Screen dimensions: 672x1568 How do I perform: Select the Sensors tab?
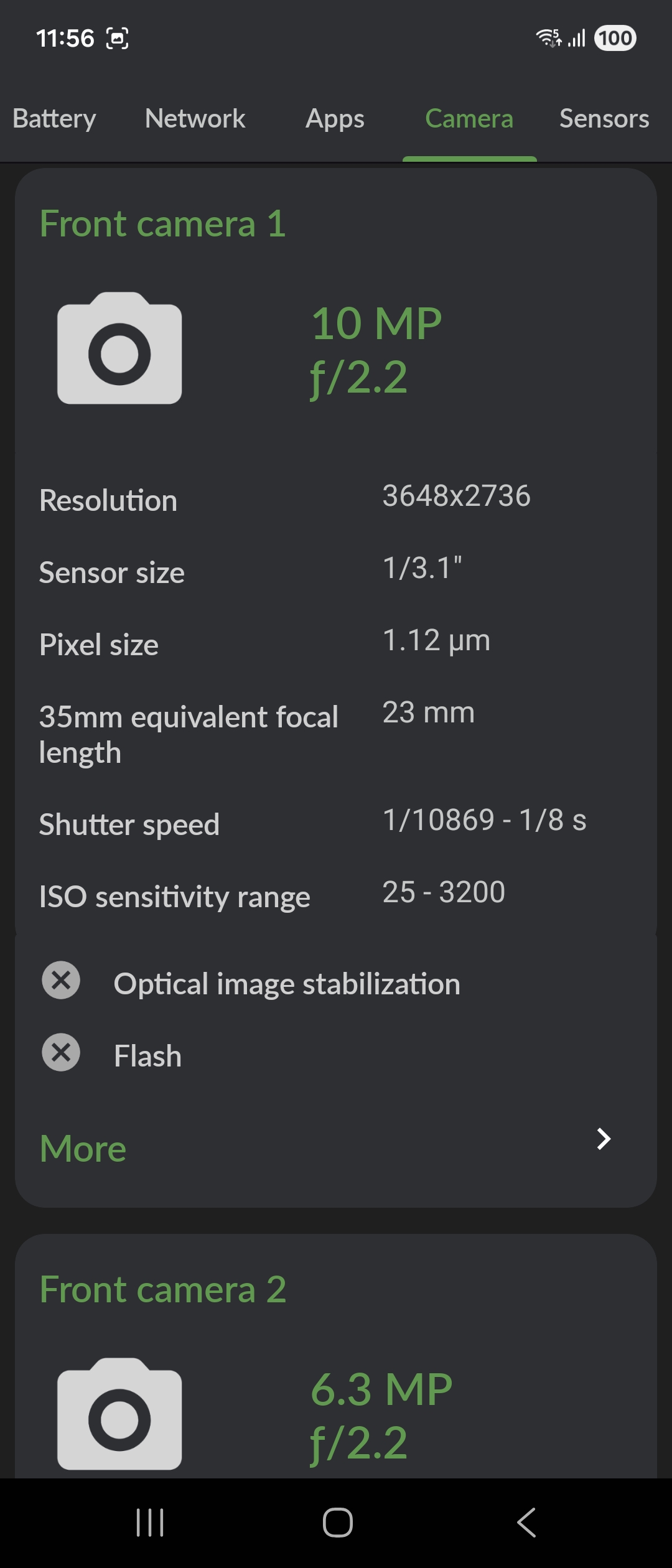[604, 118]
